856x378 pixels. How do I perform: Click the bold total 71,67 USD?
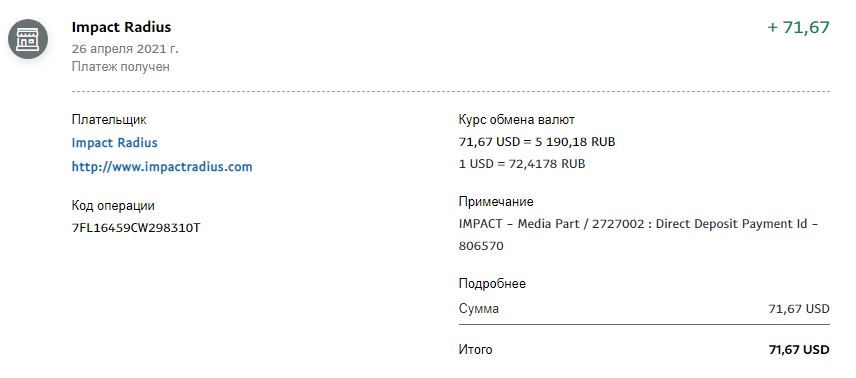point(799,350)
